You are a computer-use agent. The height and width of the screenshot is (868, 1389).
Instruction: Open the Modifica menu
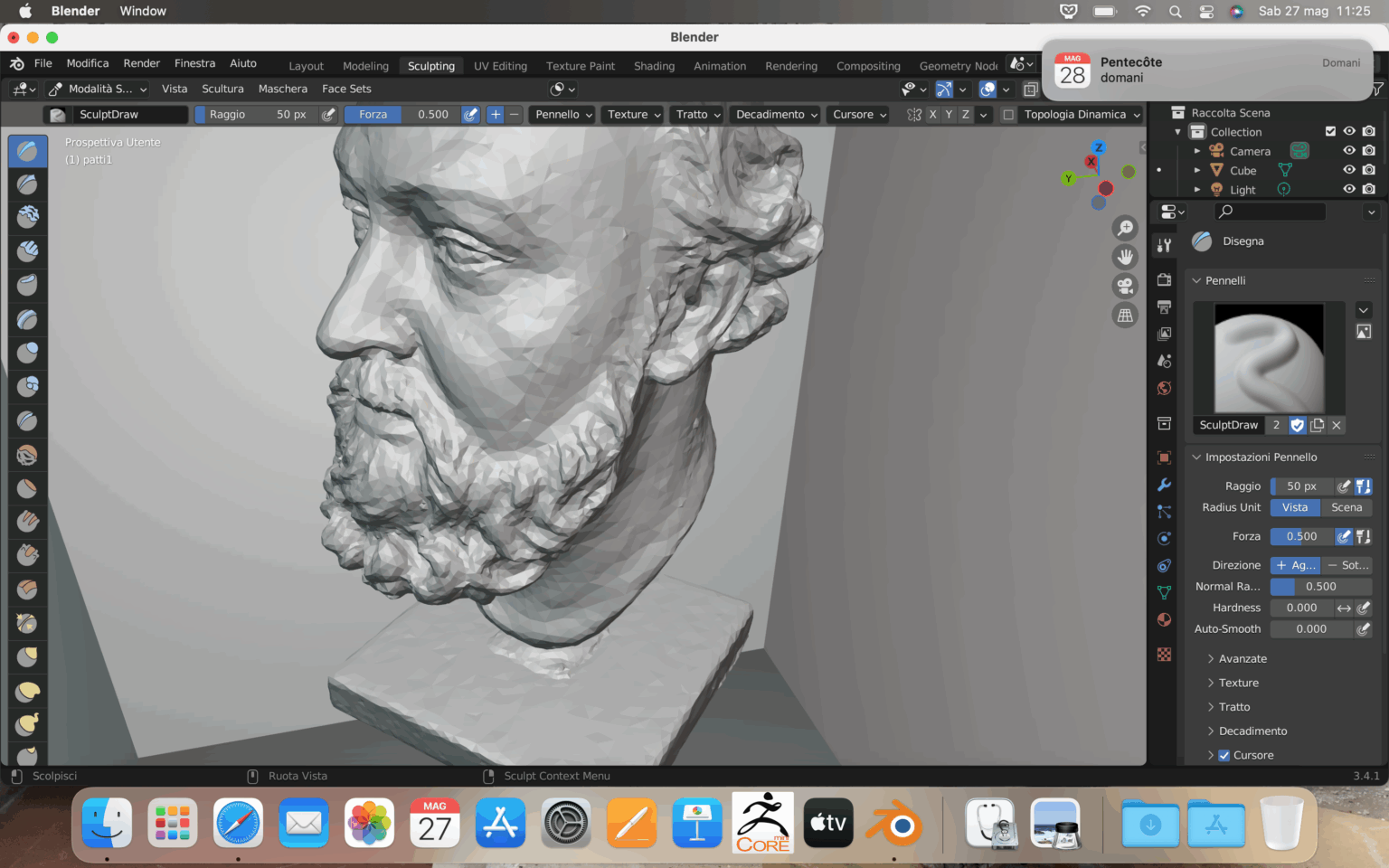pos(88,63)
